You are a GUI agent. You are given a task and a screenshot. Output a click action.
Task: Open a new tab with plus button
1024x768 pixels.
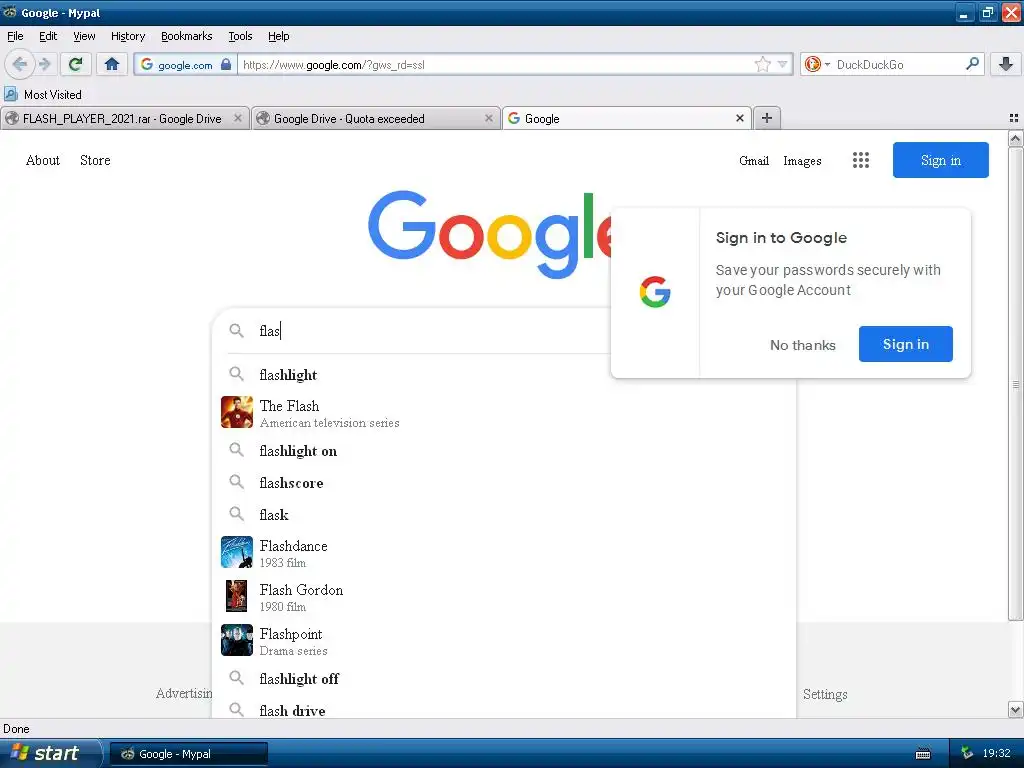767,118
